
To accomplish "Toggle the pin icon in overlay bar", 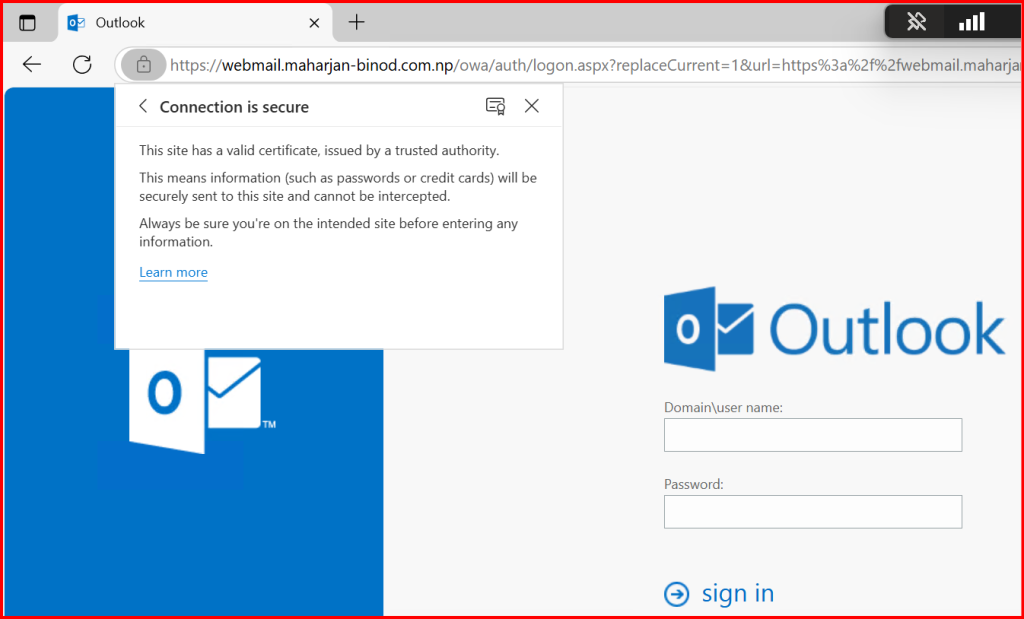I will tap(917, 22).
